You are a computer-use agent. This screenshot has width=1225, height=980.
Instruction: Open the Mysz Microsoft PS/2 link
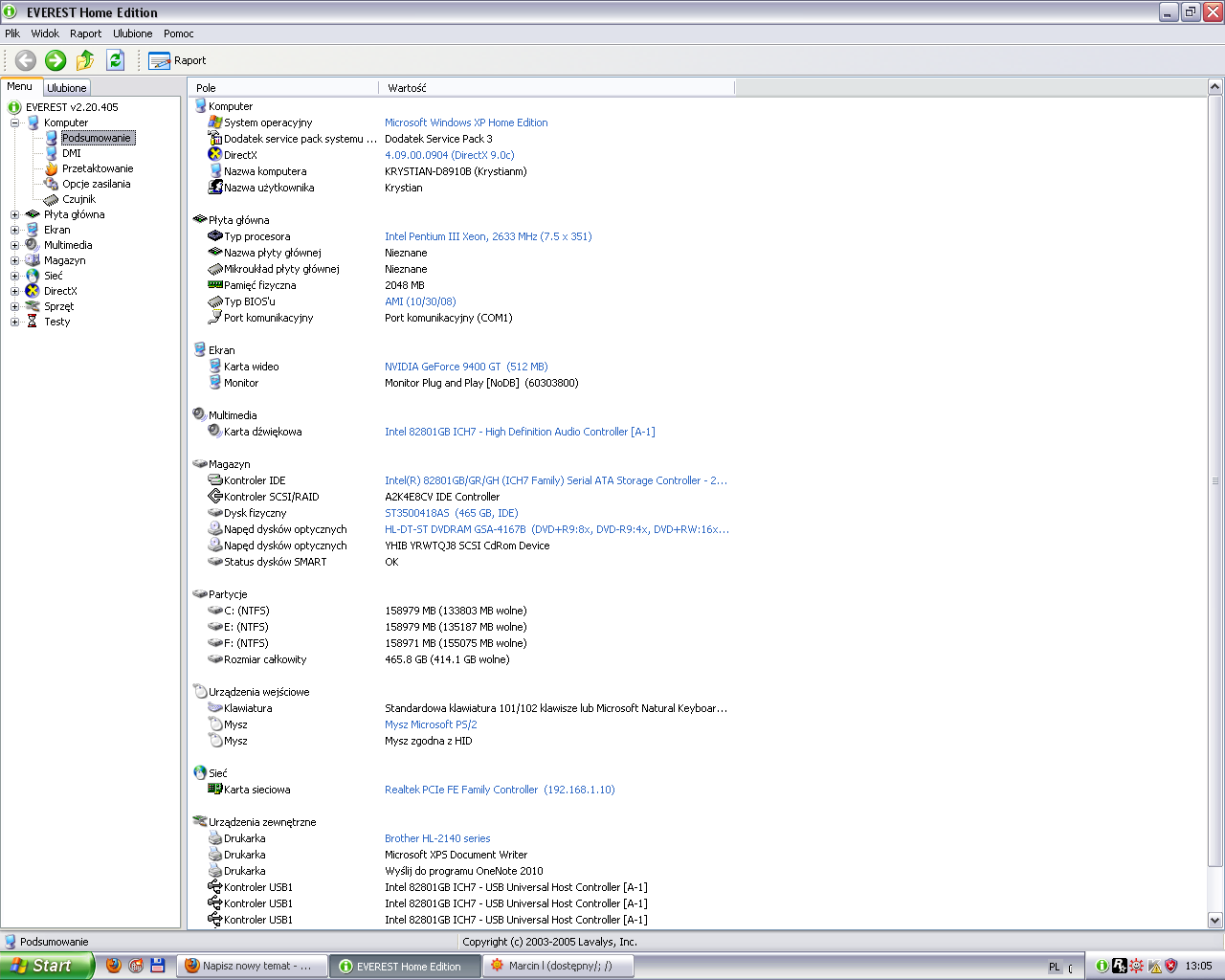(x=431, y=724)
